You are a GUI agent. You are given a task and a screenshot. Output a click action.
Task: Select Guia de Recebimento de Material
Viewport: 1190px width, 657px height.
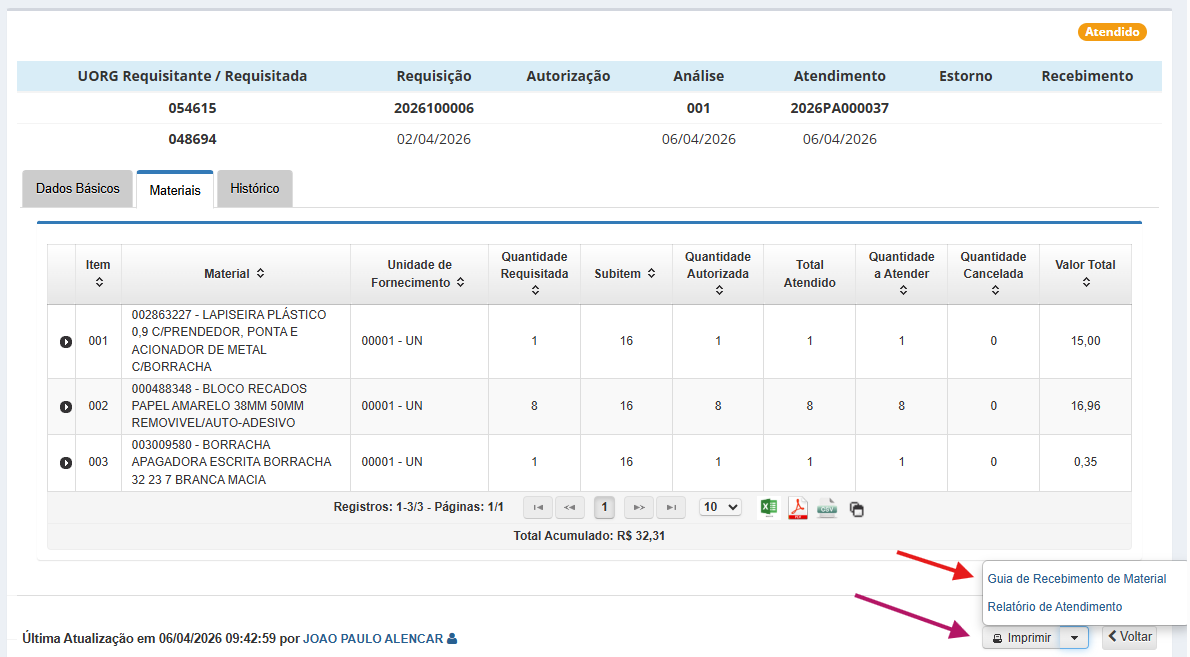(x=1076, y=579)
